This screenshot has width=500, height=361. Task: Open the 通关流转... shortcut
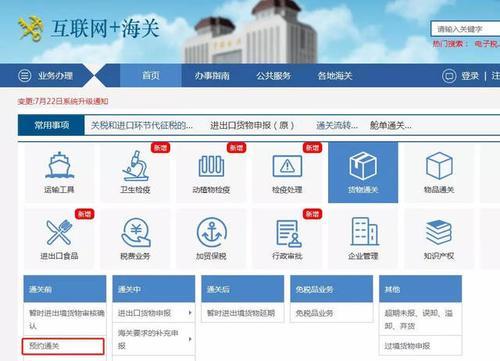(337, 125)
